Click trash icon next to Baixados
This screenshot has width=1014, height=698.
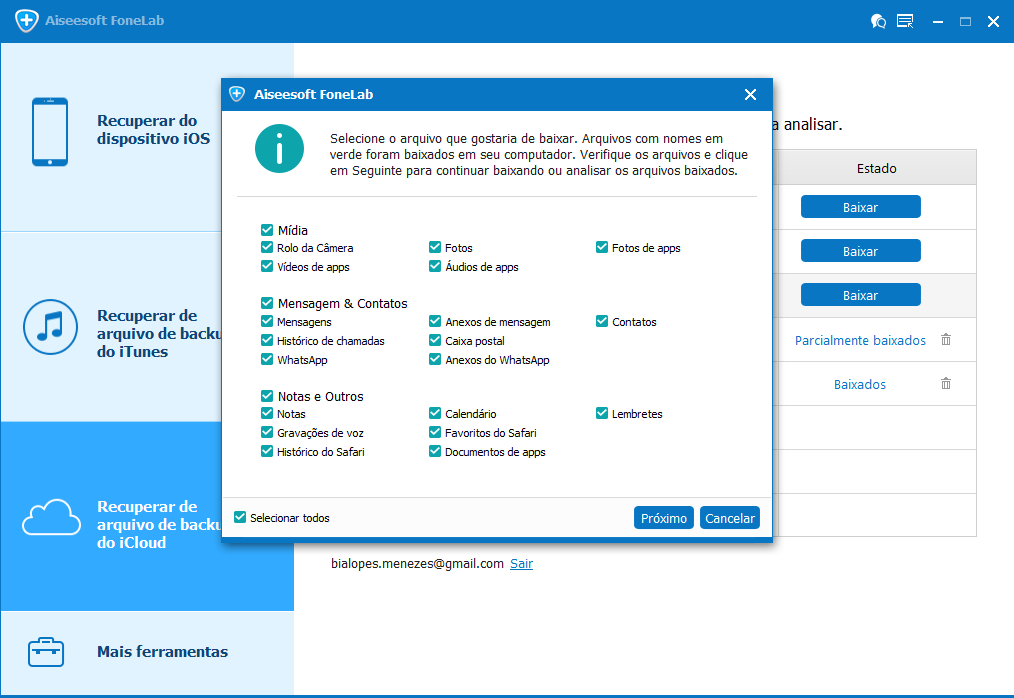pos(946,384)
